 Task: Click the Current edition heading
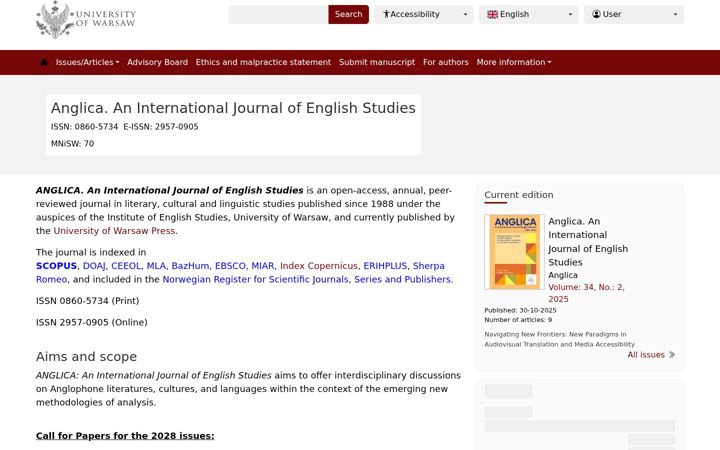pos(519,195)
